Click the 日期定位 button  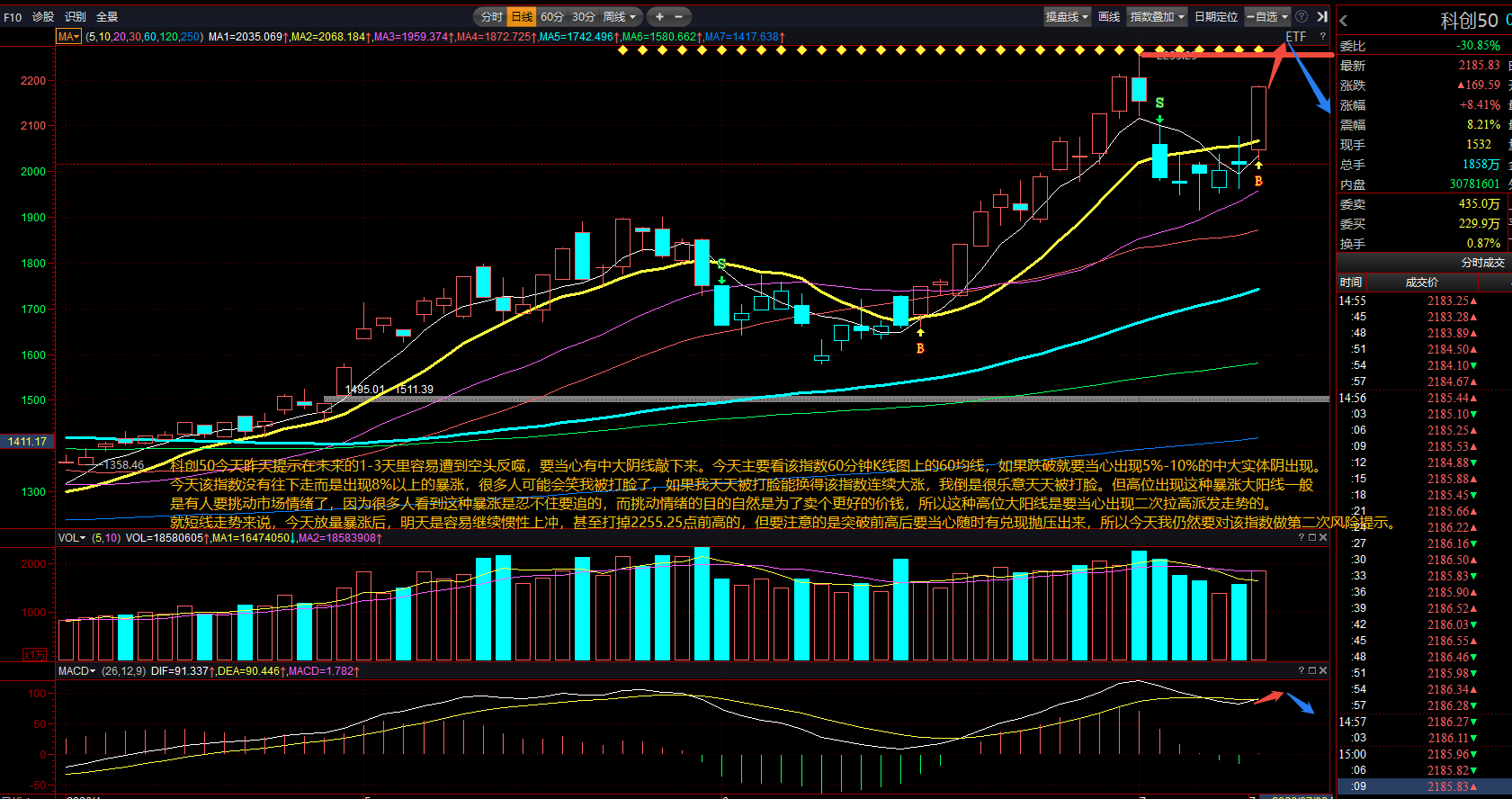click(x=1216, y=16)
